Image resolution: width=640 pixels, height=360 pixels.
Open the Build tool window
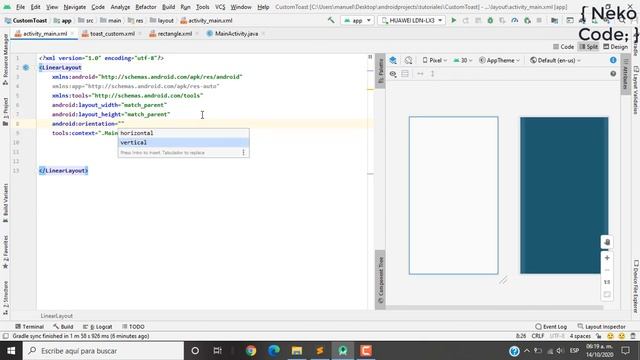63,327
